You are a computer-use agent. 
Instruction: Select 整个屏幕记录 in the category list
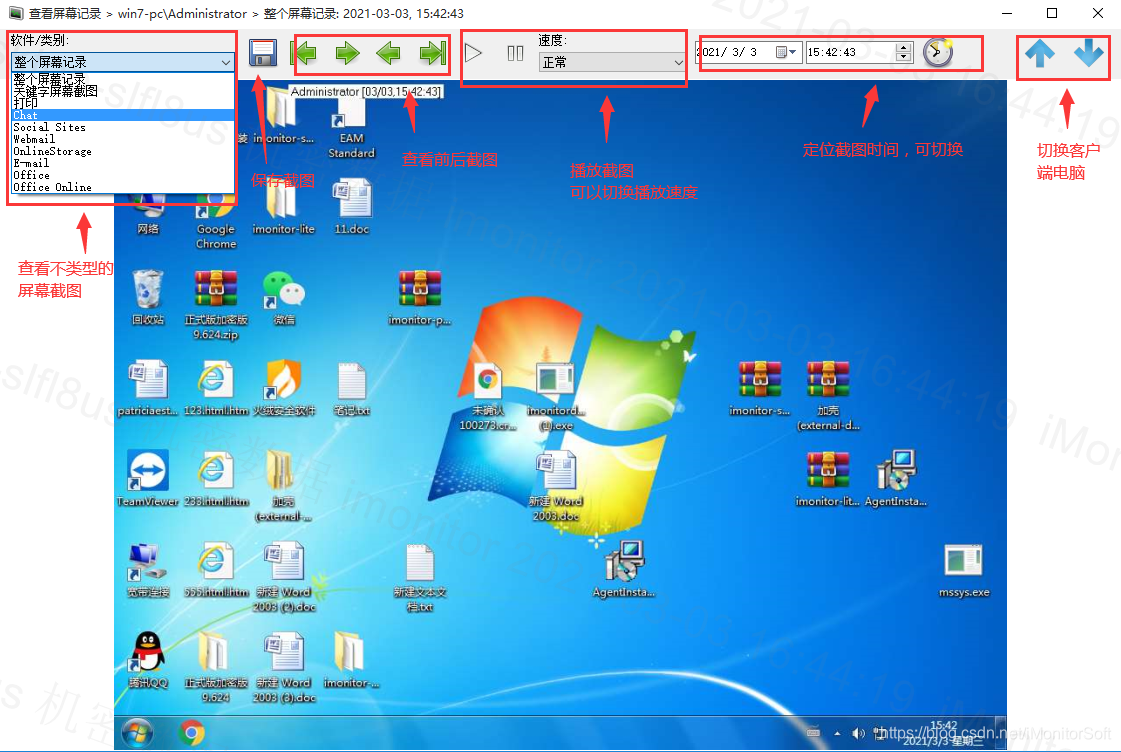123,79
